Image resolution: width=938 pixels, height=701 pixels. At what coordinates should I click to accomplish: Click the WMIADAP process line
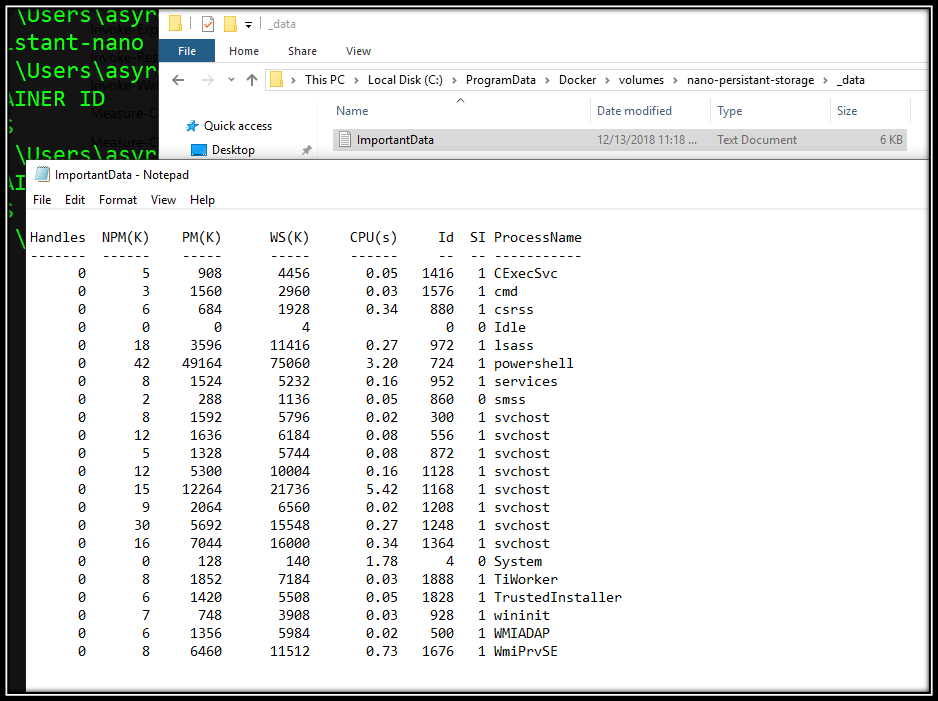pos(313,633)
